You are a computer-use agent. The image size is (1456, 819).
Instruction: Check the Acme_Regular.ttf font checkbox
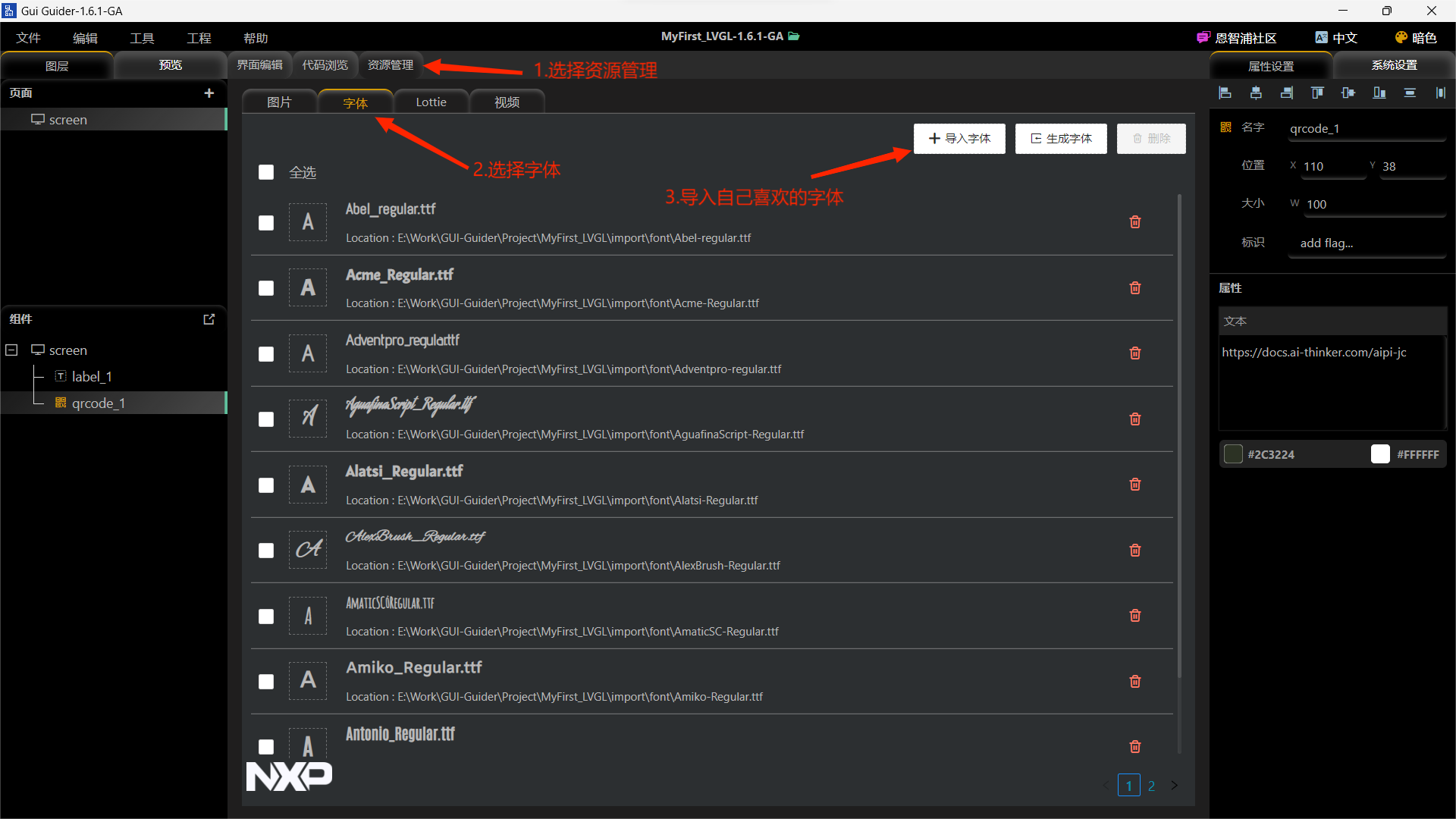click(266, 288)
